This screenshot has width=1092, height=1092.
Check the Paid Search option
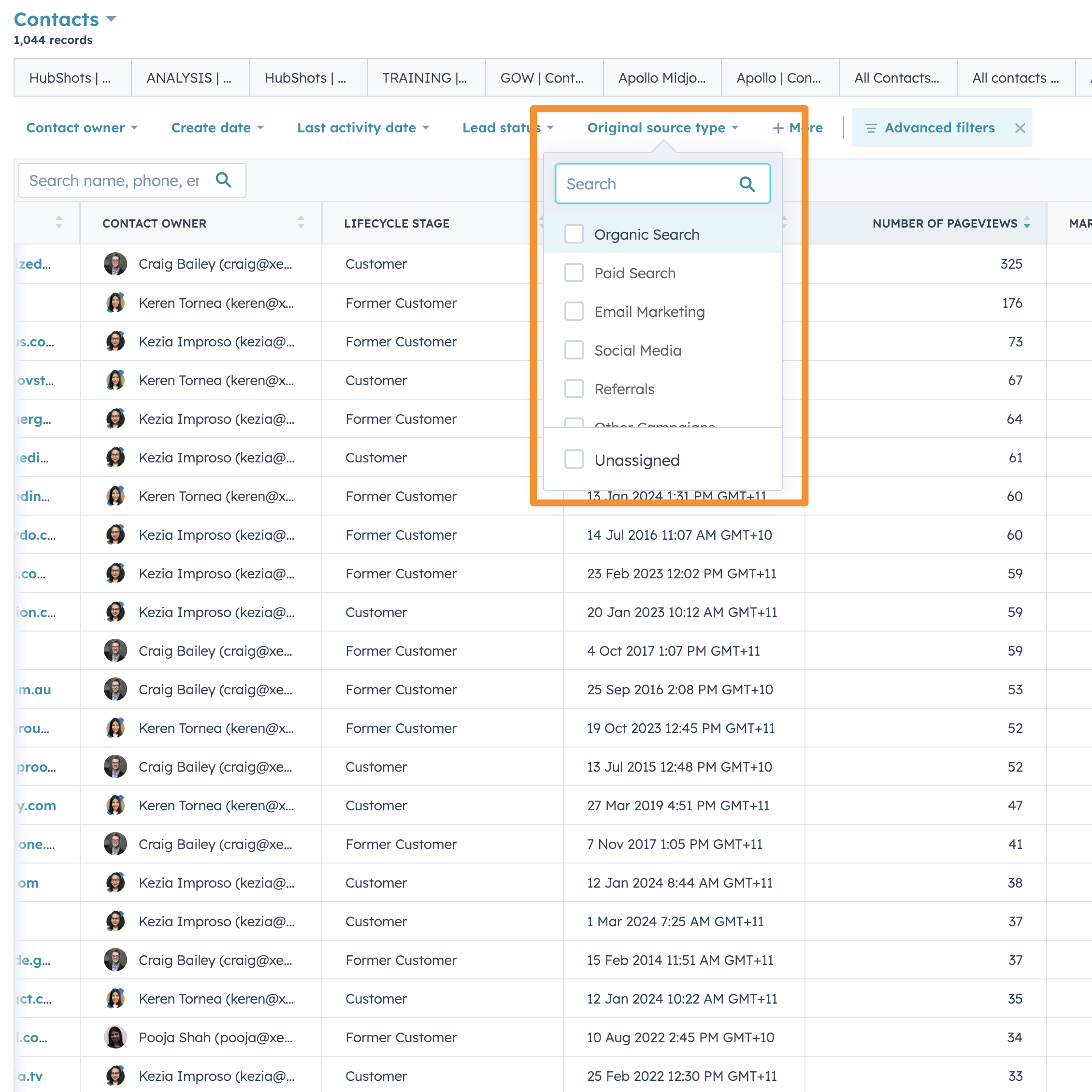[574, 273]
